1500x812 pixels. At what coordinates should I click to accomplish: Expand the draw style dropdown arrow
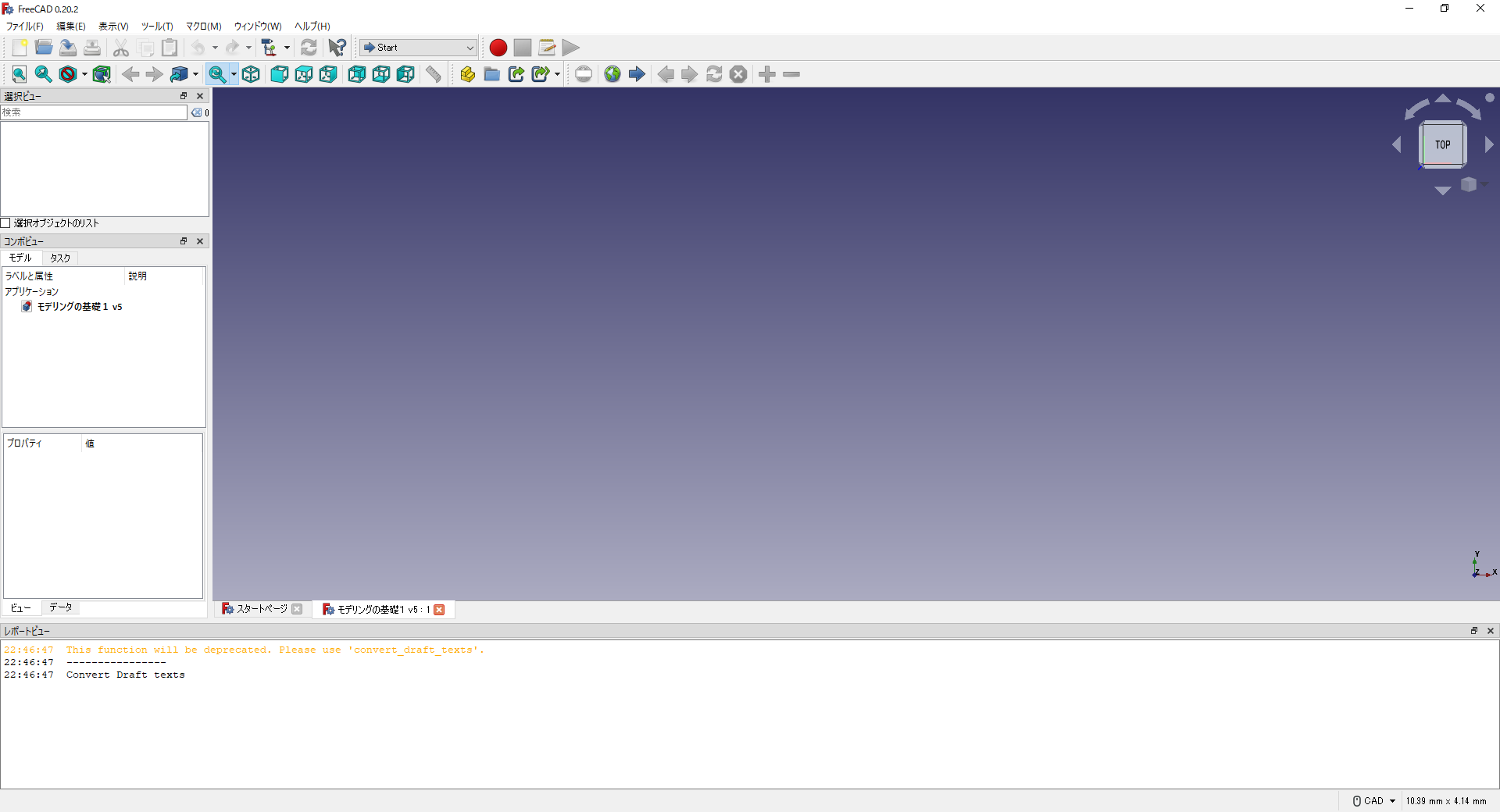(x=84, y=74)
